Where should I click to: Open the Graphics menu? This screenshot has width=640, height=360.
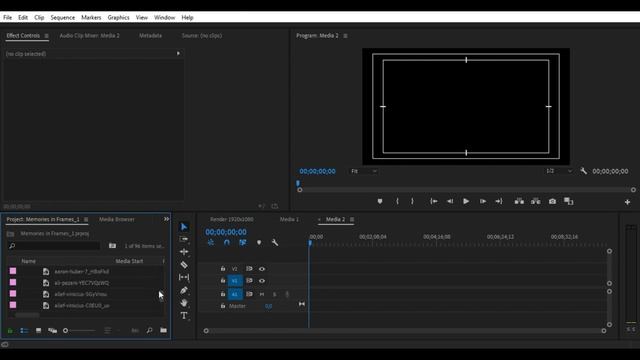[118, 18]
